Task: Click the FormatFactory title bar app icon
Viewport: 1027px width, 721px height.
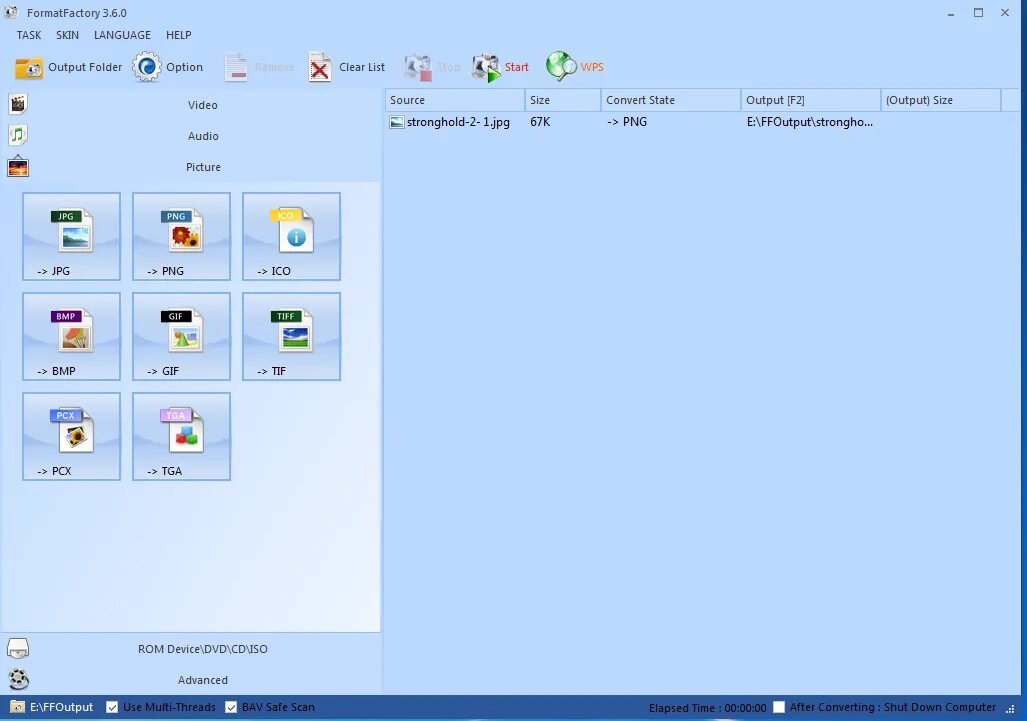Action: [x=11, y=12]
